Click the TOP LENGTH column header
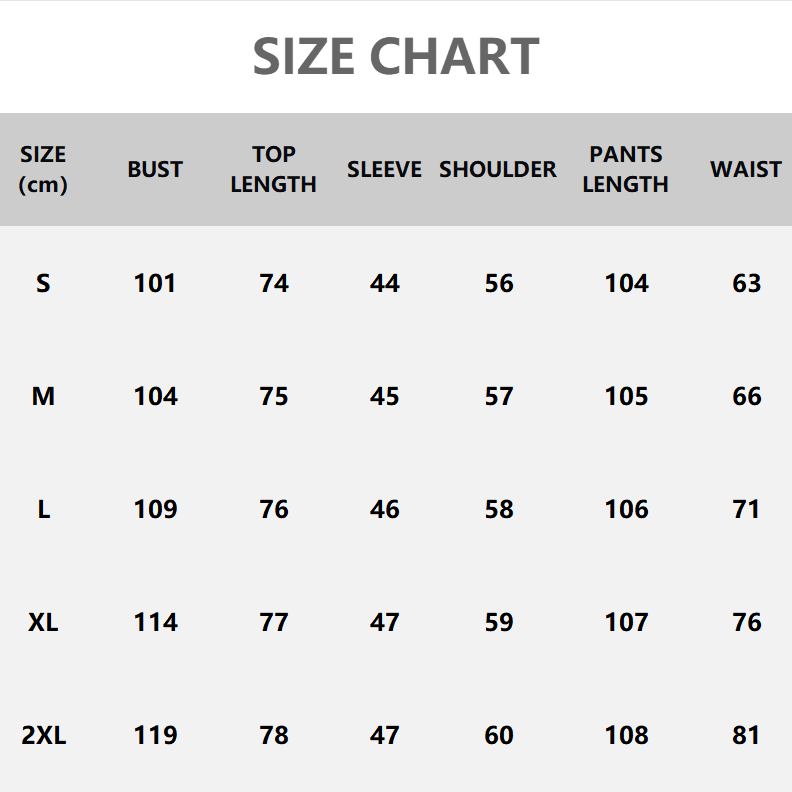The image size is (792, 792). pos(273,169)
